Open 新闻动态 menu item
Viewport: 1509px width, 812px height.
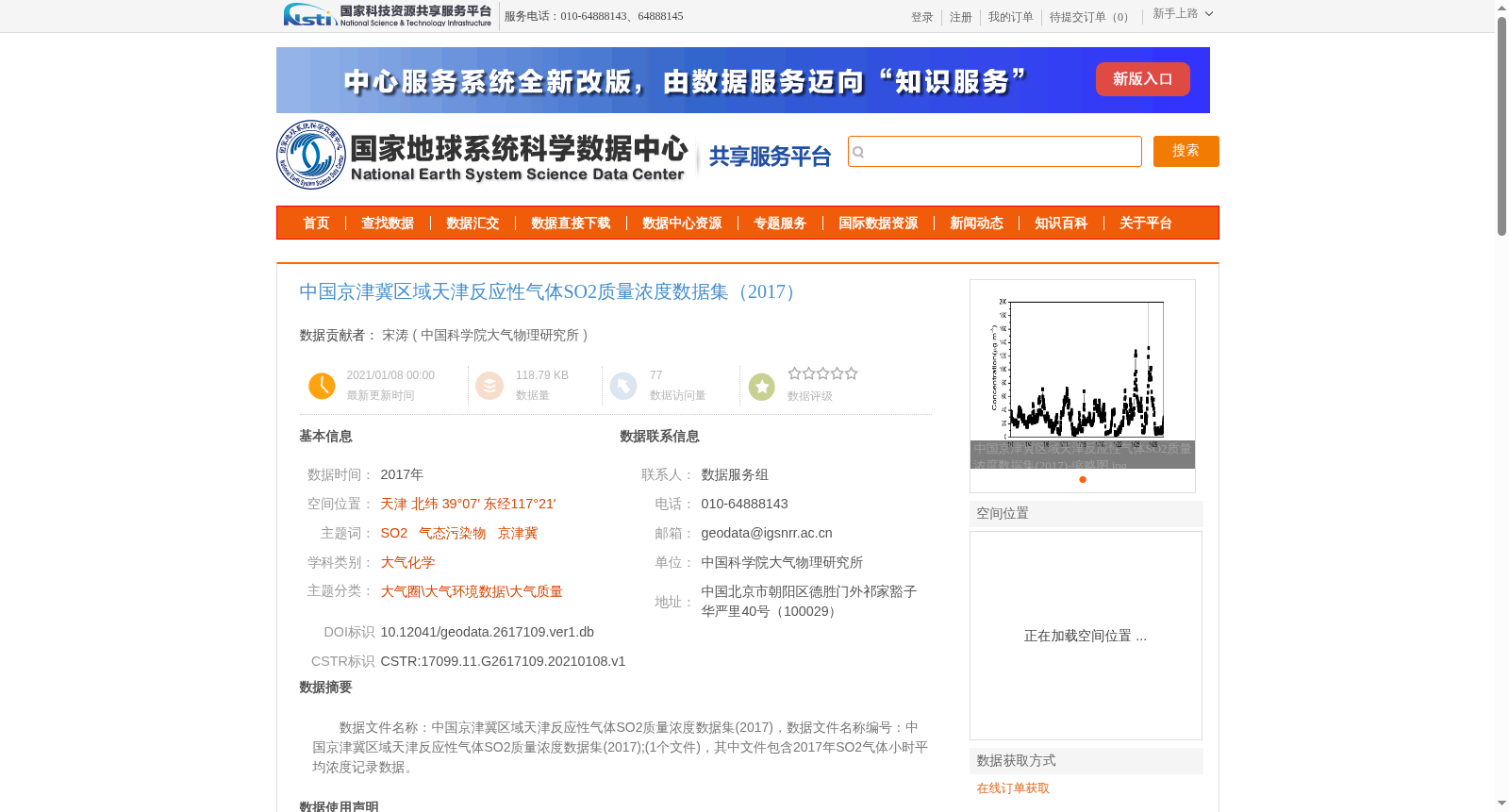[976, 224]
